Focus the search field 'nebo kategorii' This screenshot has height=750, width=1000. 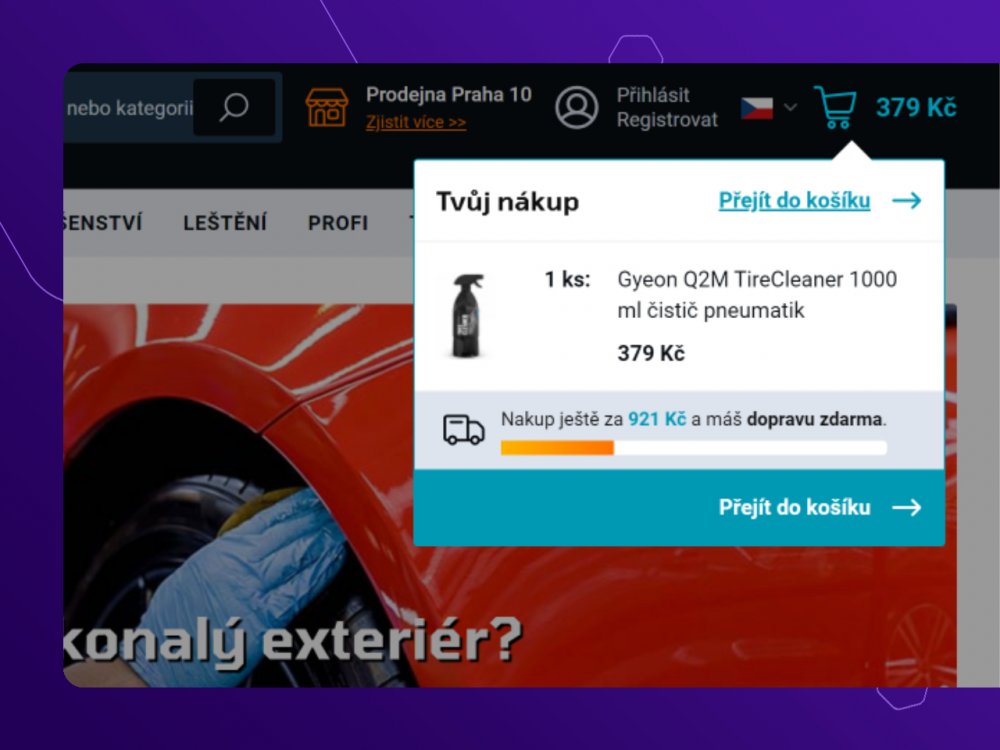coord(128,108)
